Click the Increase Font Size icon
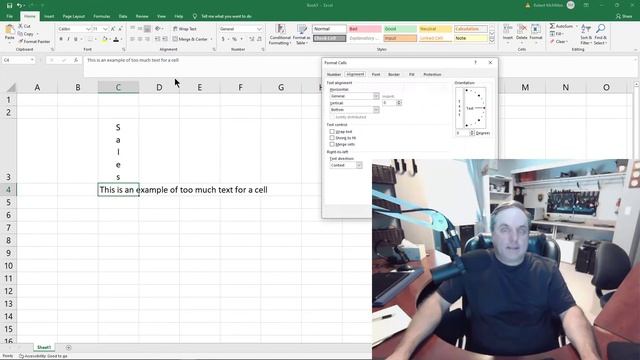 113,29
